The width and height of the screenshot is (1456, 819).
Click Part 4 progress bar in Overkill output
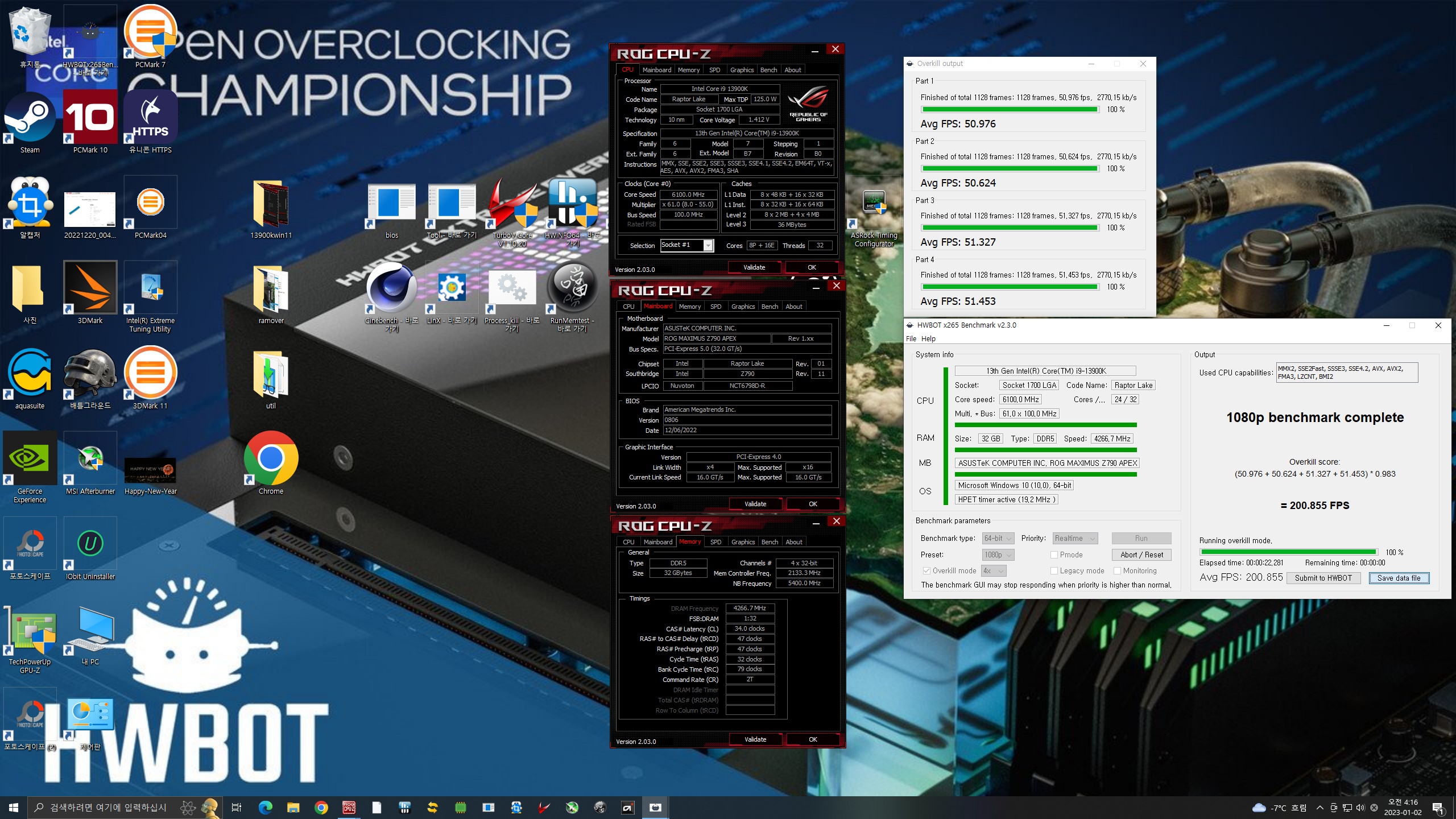[x=1010, y=287]
